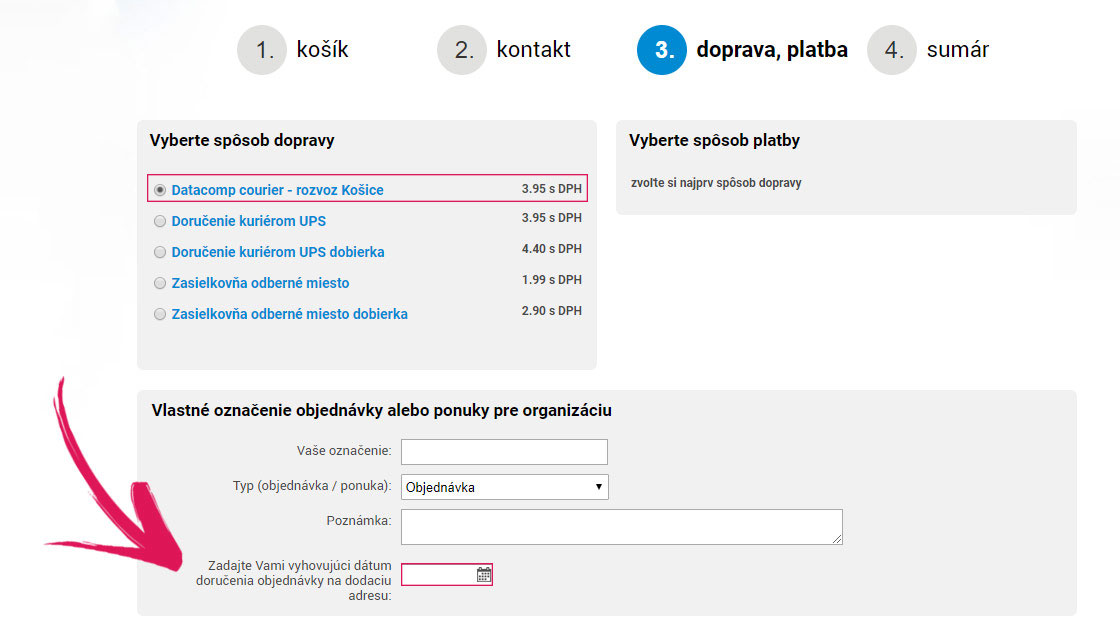
Task: Select Zasielkovňa odberné miesto radio button
Action: point(160,283)
